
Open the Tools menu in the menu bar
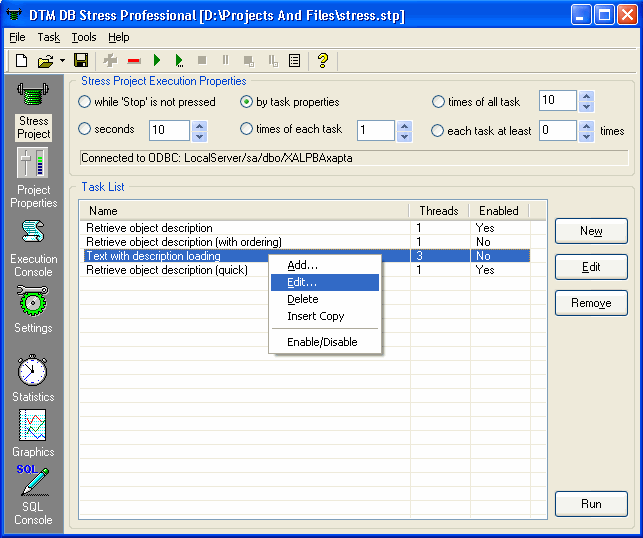(84, 37)
